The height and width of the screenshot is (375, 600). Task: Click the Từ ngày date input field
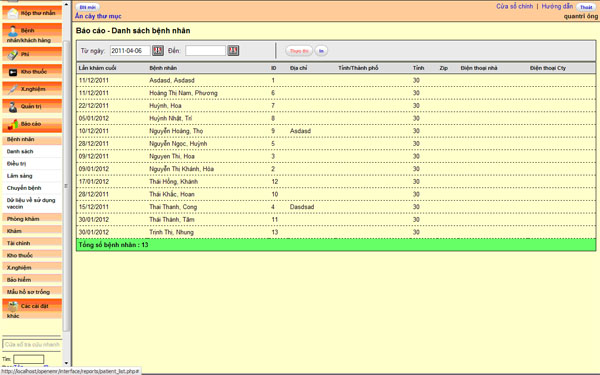(130, 51)
